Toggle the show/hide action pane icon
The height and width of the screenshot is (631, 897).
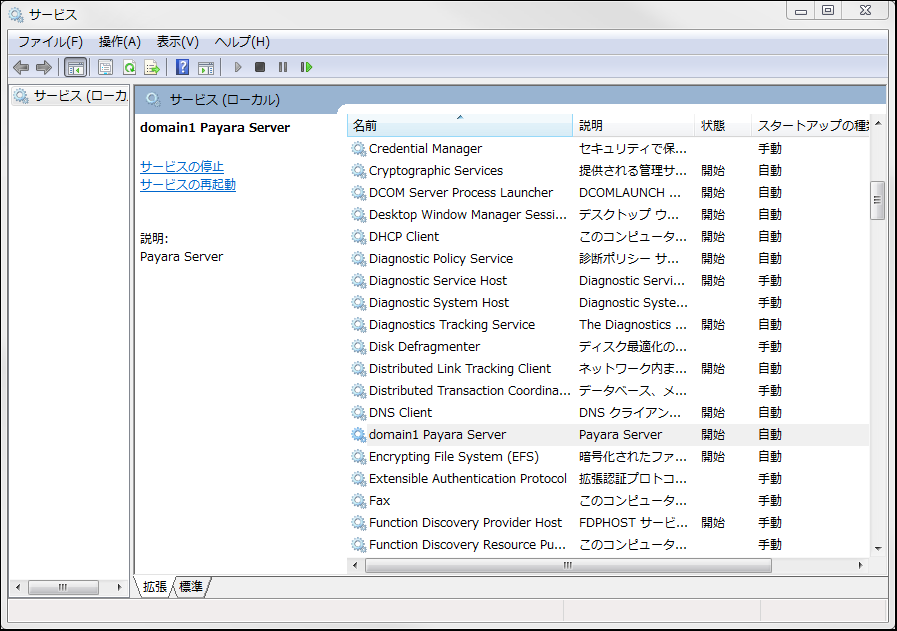[206, 67]
